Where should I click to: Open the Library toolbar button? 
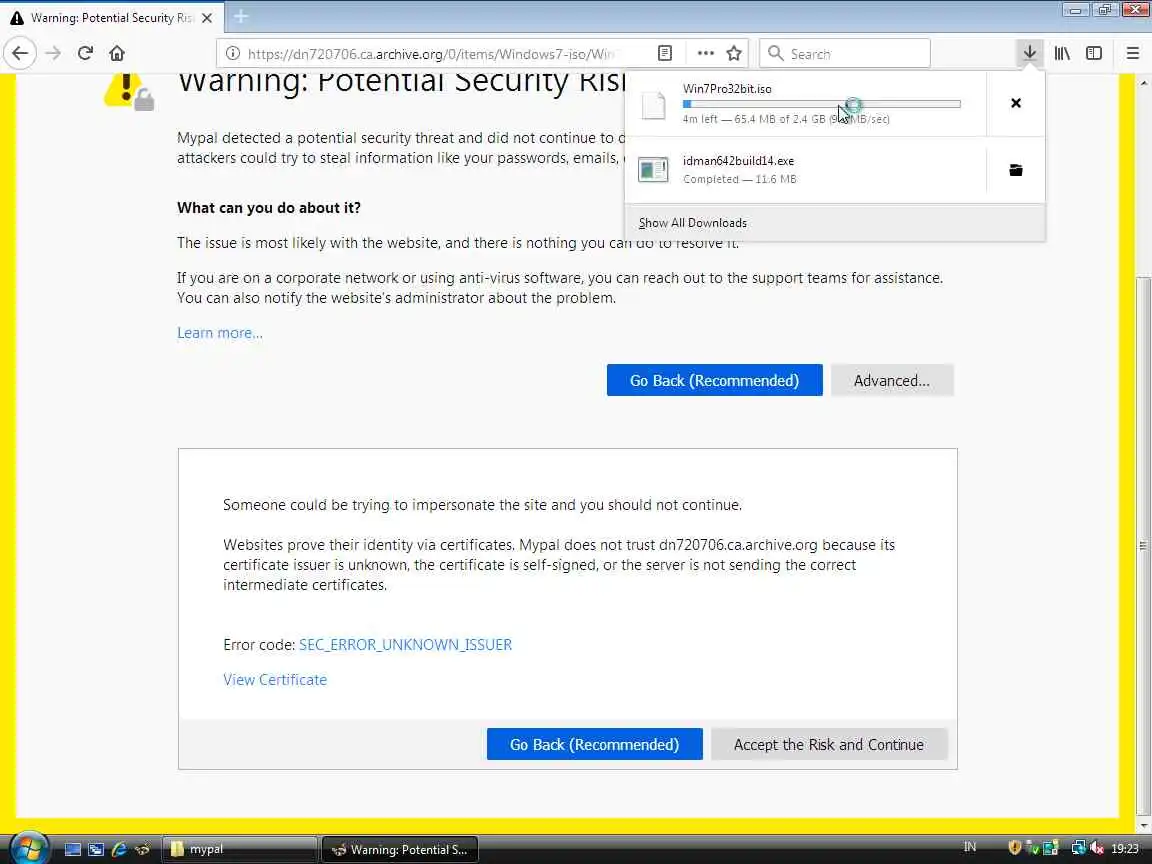[x=1062, y=53]
